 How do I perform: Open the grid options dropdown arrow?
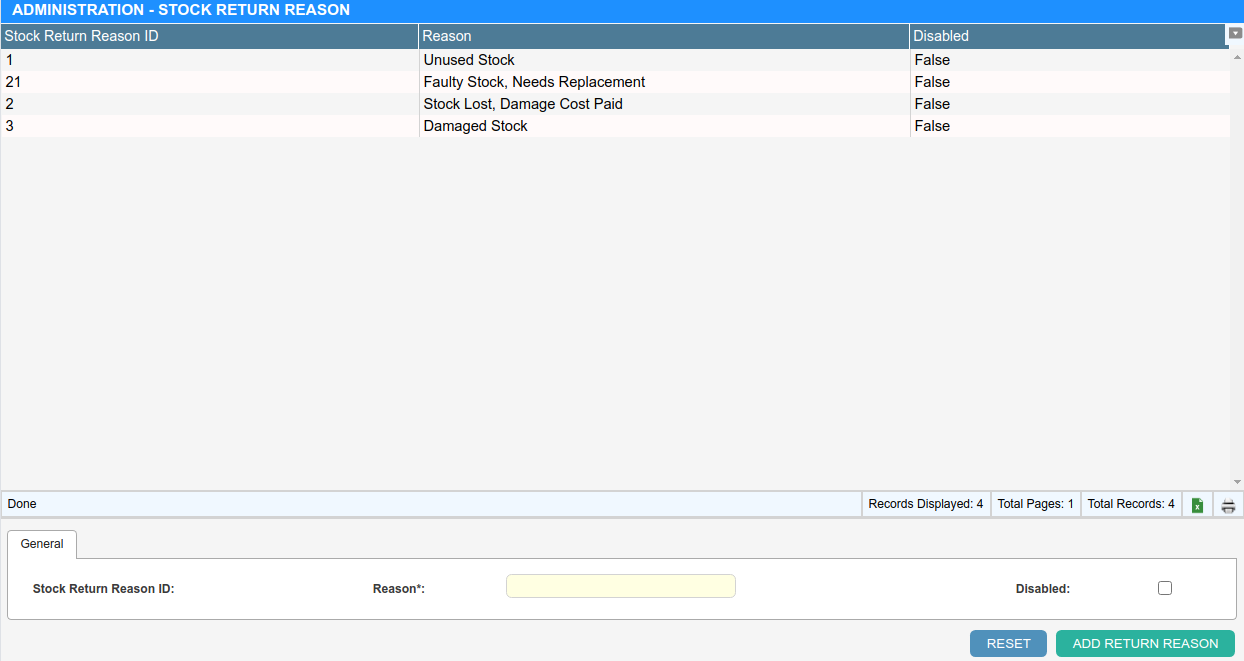1235,33
